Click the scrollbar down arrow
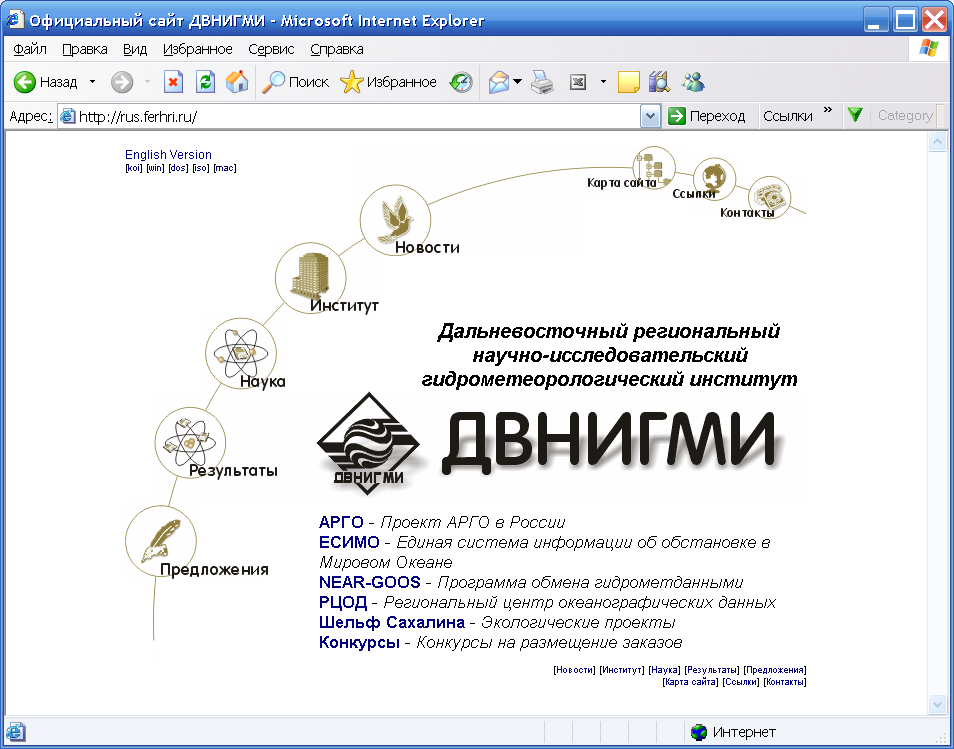This screenshot has width=954, height=749. coord(937,705)
